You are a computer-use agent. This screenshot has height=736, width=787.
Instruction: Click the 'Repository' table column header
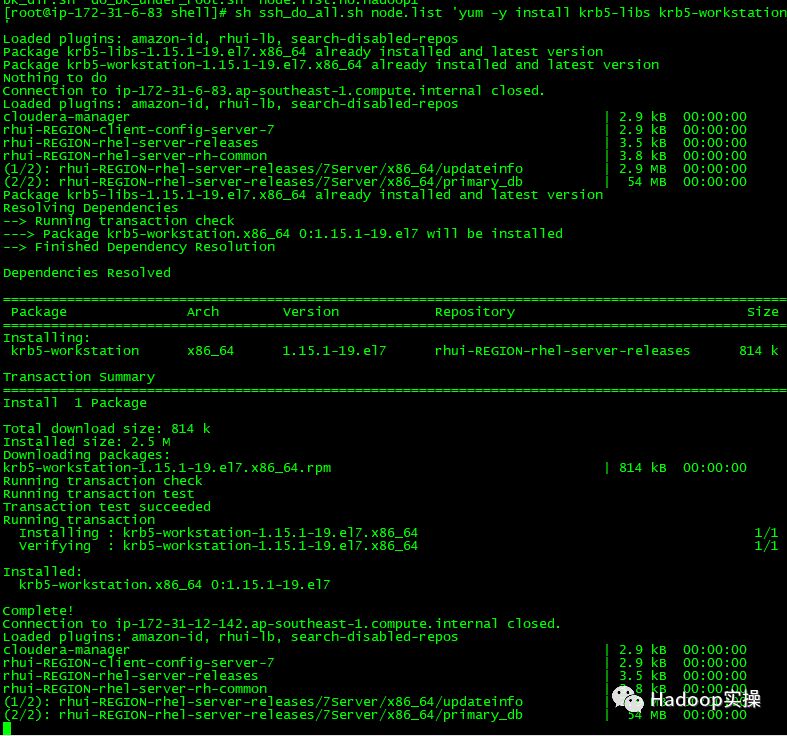pos(475,312)
